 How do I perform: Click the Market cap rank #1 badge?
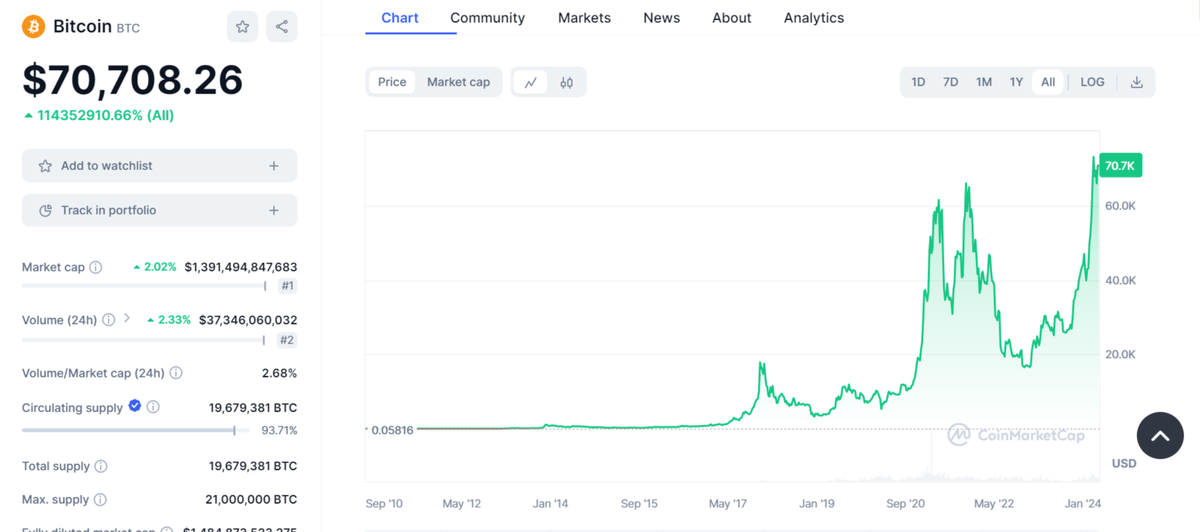tap(287, 286)
